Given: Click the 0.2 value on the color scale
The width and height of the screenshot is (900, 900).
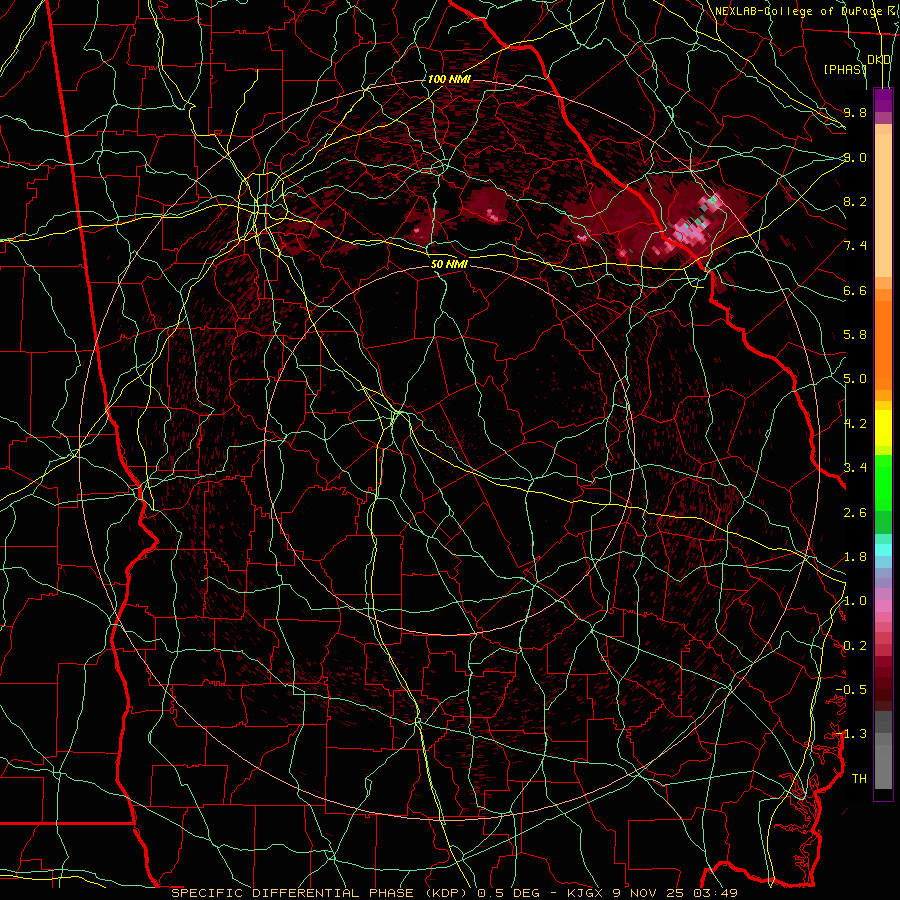Looking at the screenshot, I should click(855, 646).
